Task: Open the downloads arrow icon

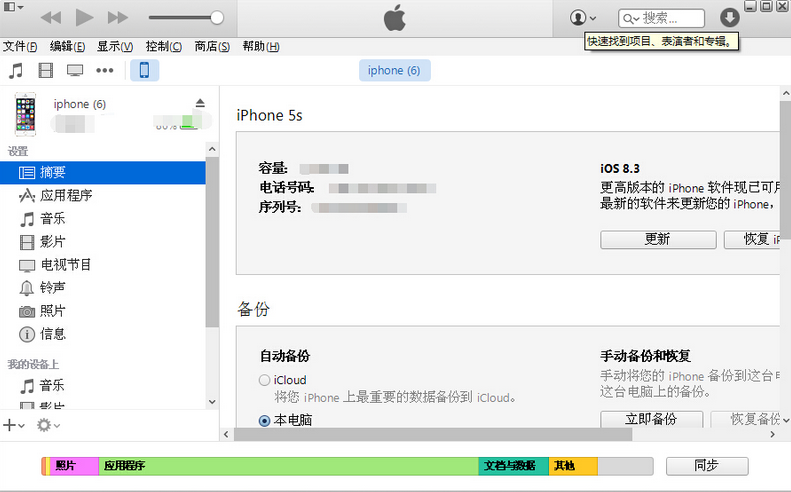Action: pyautogui.click(x=729, y=18)
